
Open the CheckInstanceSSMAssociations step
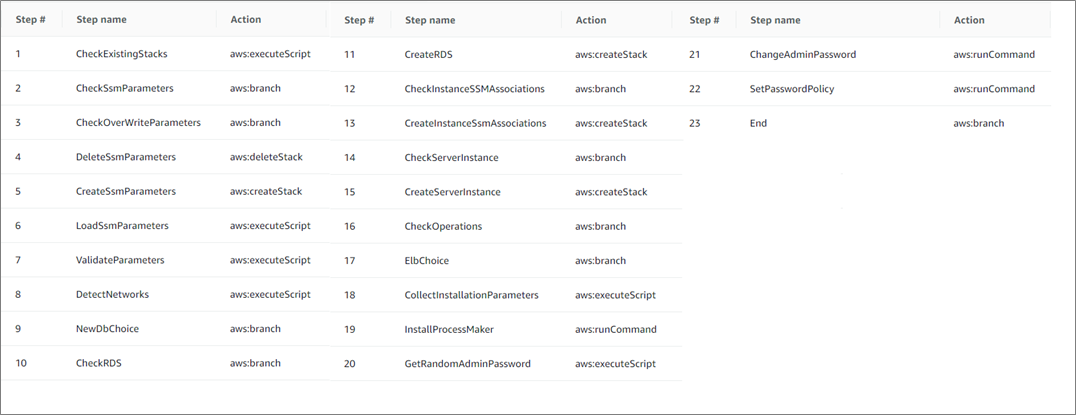(474, 88)
